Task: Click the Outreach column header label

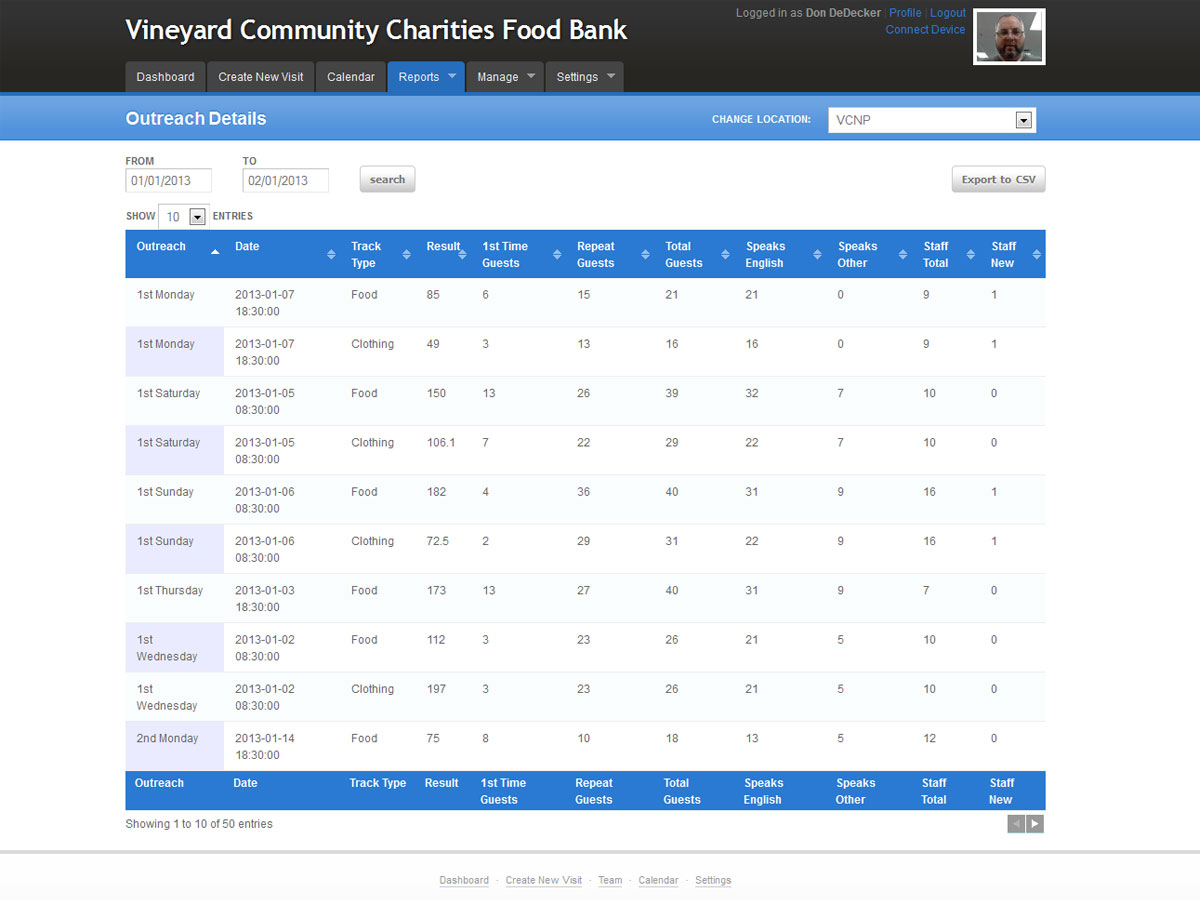Action: 161,246
